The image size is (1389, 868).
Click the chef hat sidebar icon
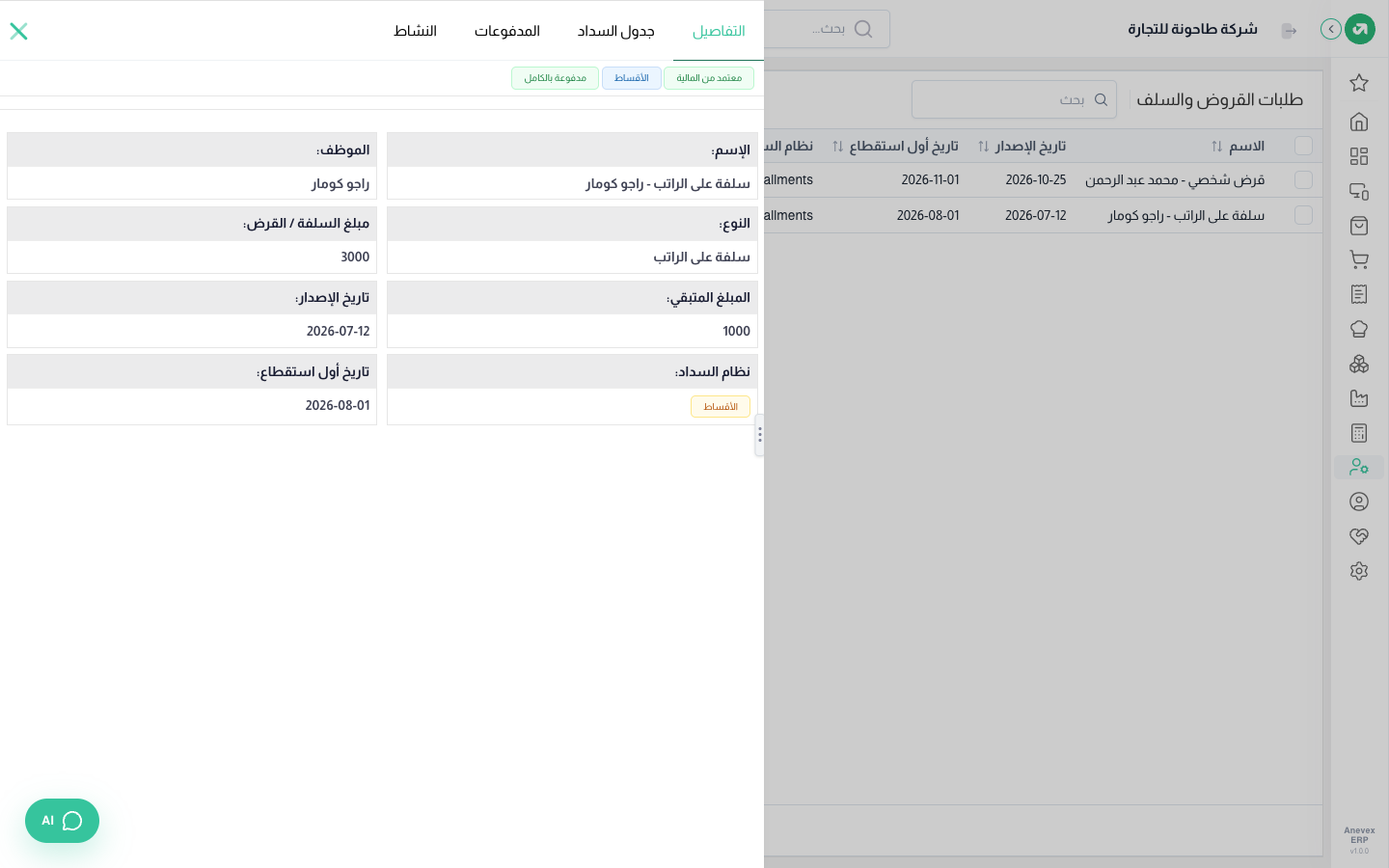1359,329
